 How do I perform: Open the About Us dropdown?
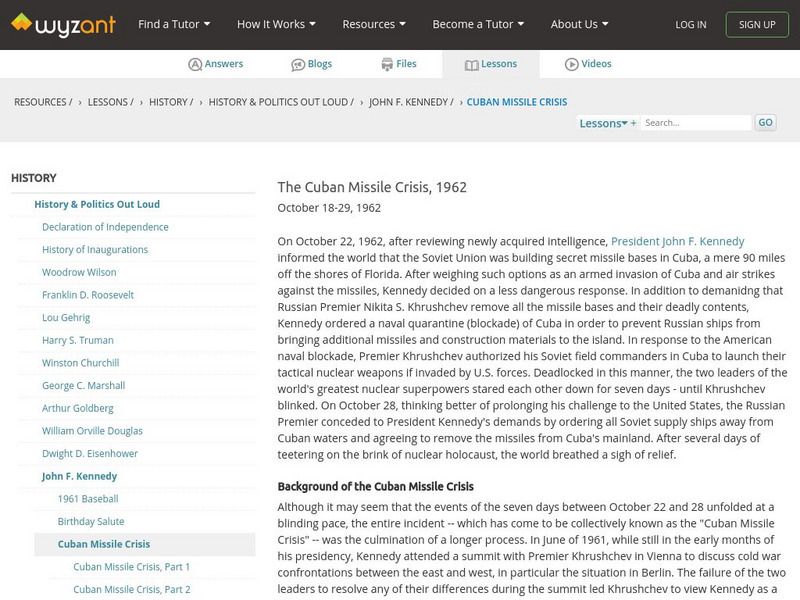579,24
